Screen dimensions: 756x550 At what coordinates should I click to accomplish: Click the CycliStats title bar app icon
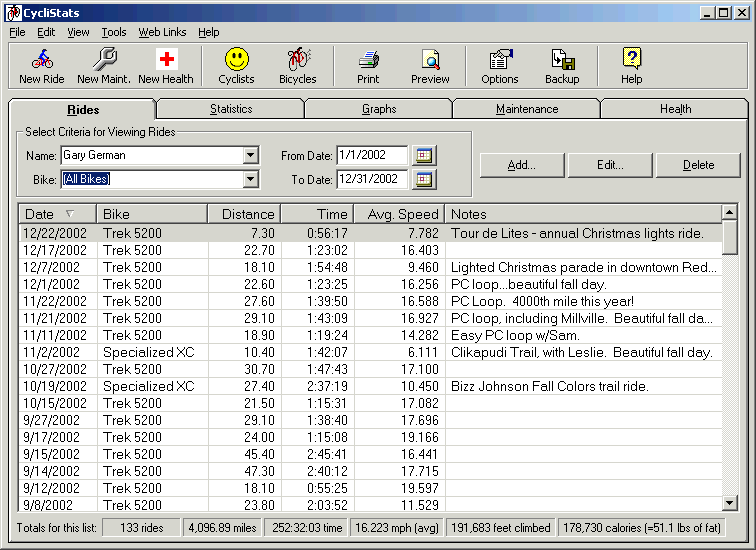pyautogui.click(x=14, y=13)
